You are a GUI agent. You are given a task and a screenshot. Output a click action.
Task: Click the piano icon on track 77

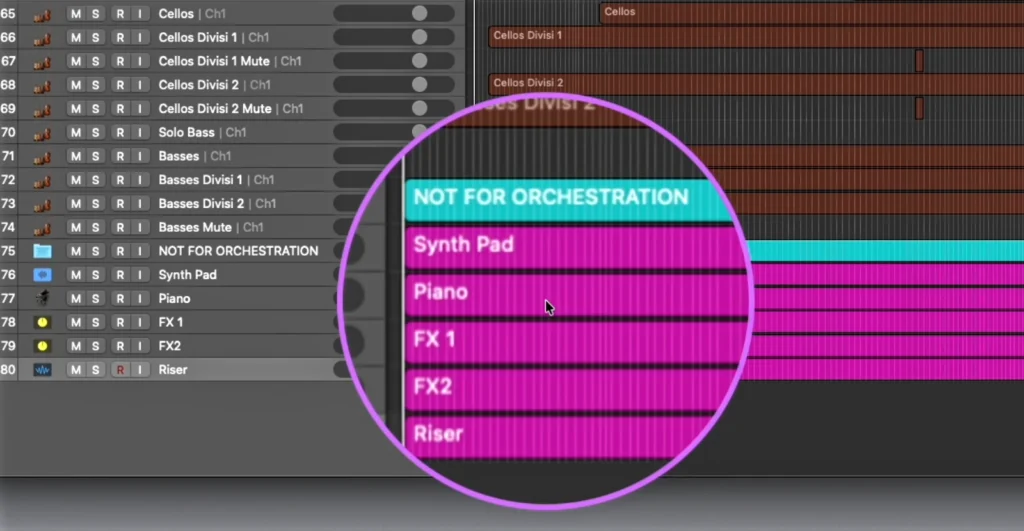coord(42,298)
